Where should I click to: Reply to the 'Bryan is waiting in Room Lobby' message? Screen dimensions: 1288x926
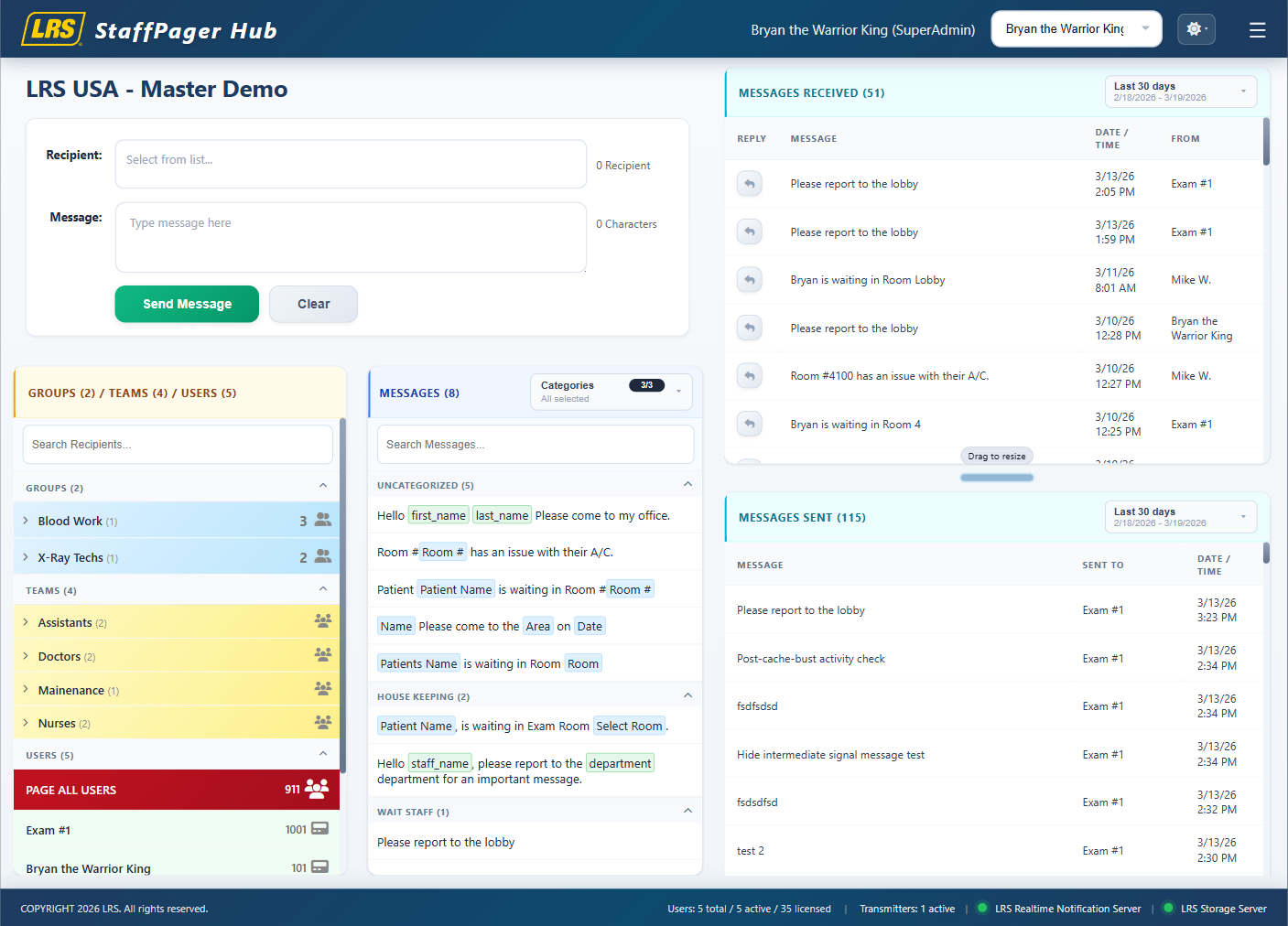(749, 279)
